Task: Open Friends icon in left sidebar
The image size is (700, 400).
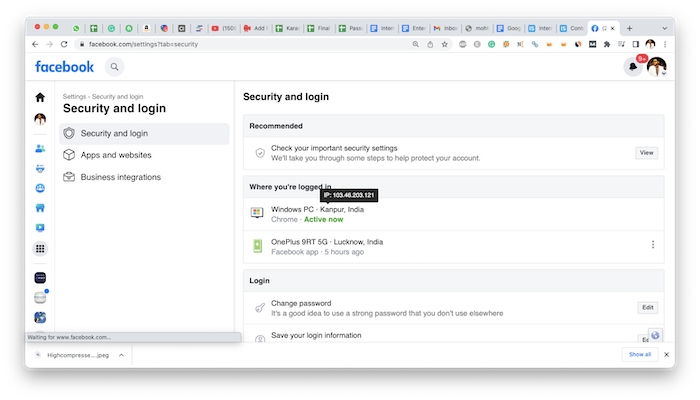Action: click(40, 149)
